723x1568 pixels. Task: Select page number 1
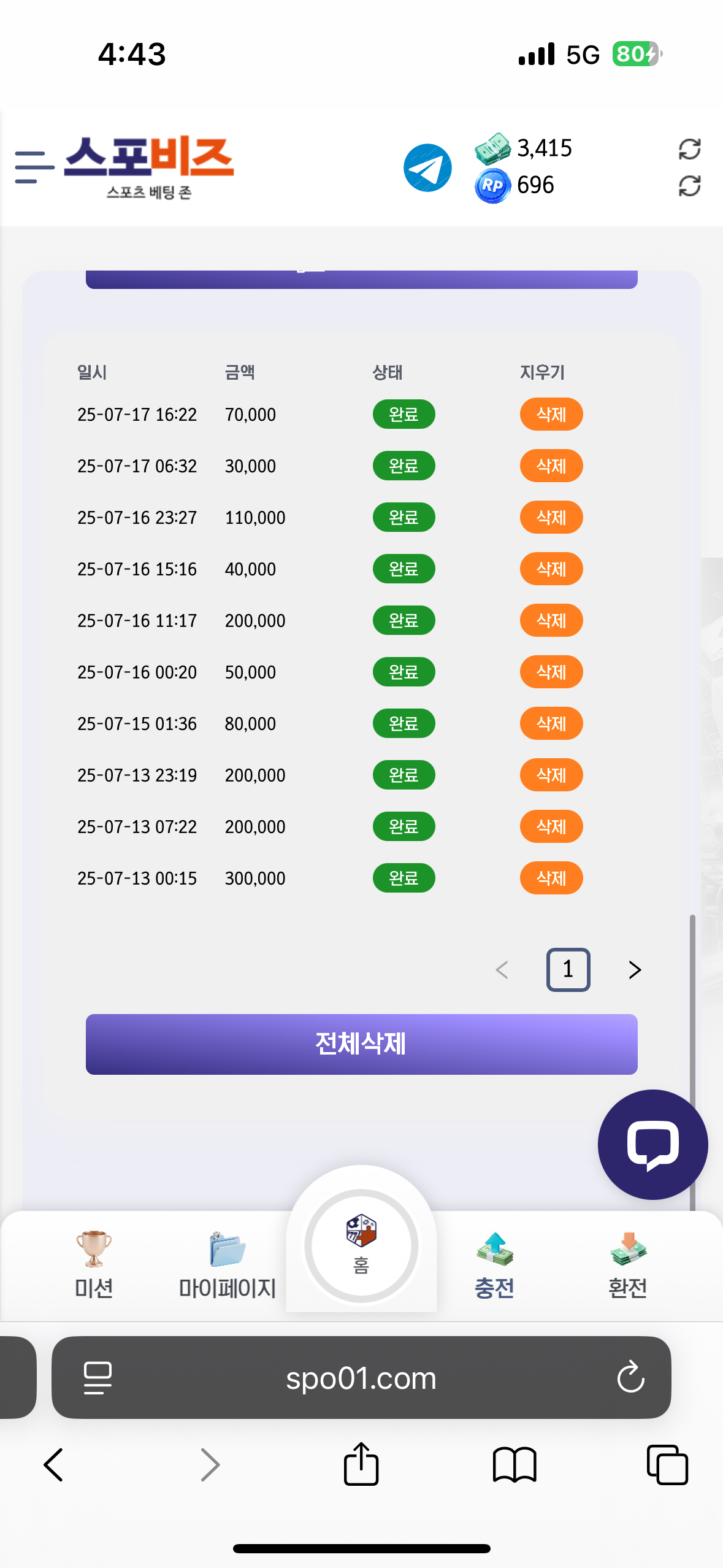568,969
